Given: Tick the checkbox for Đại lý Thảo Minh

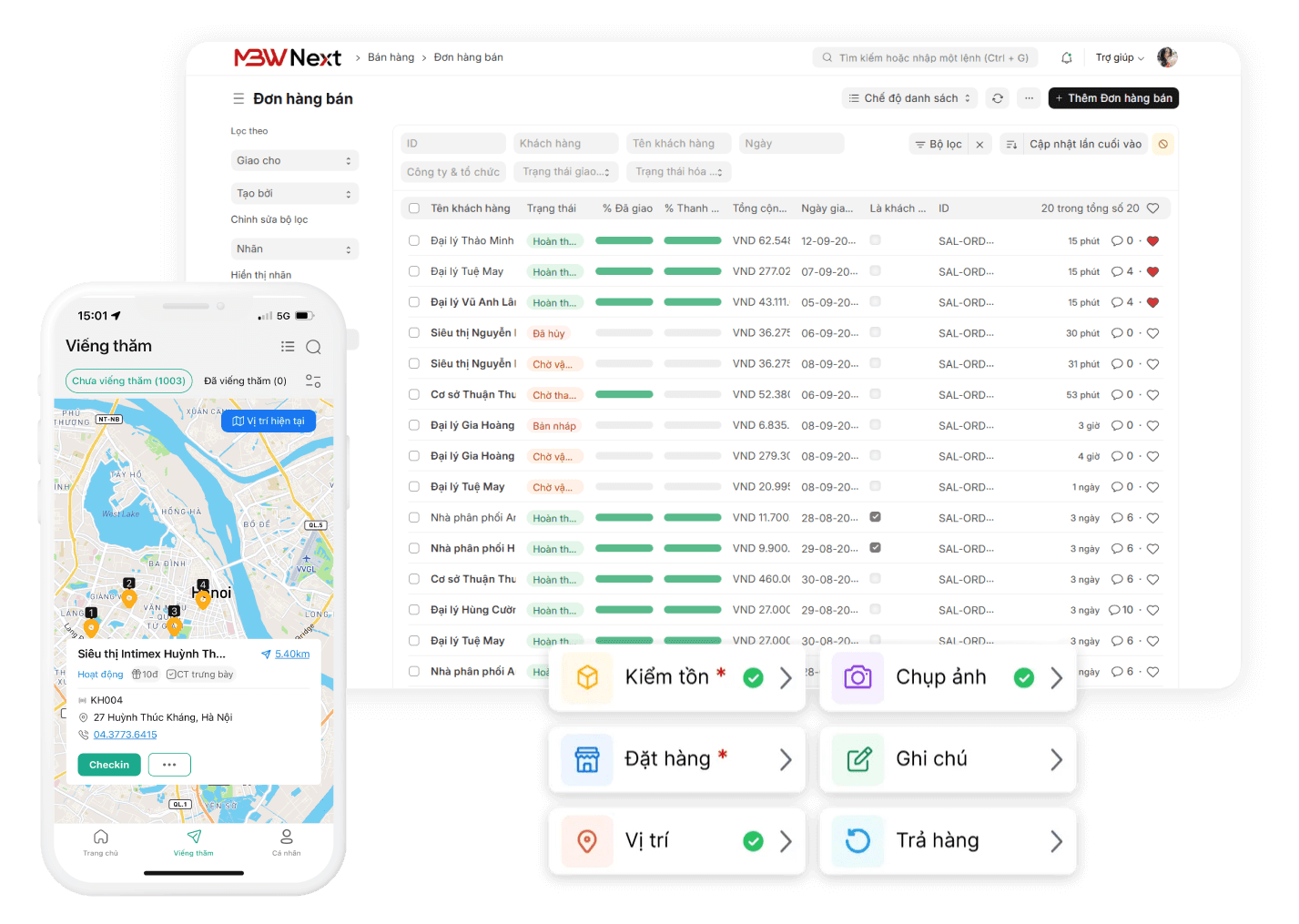Looking at the screenshot, I should 414,241.
